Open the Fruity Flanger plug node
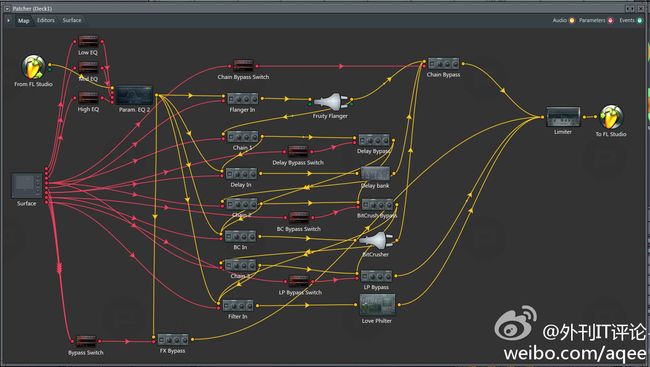Image resolution: width=650 pixels, height=367 pixels. click(x=330, y=102)
